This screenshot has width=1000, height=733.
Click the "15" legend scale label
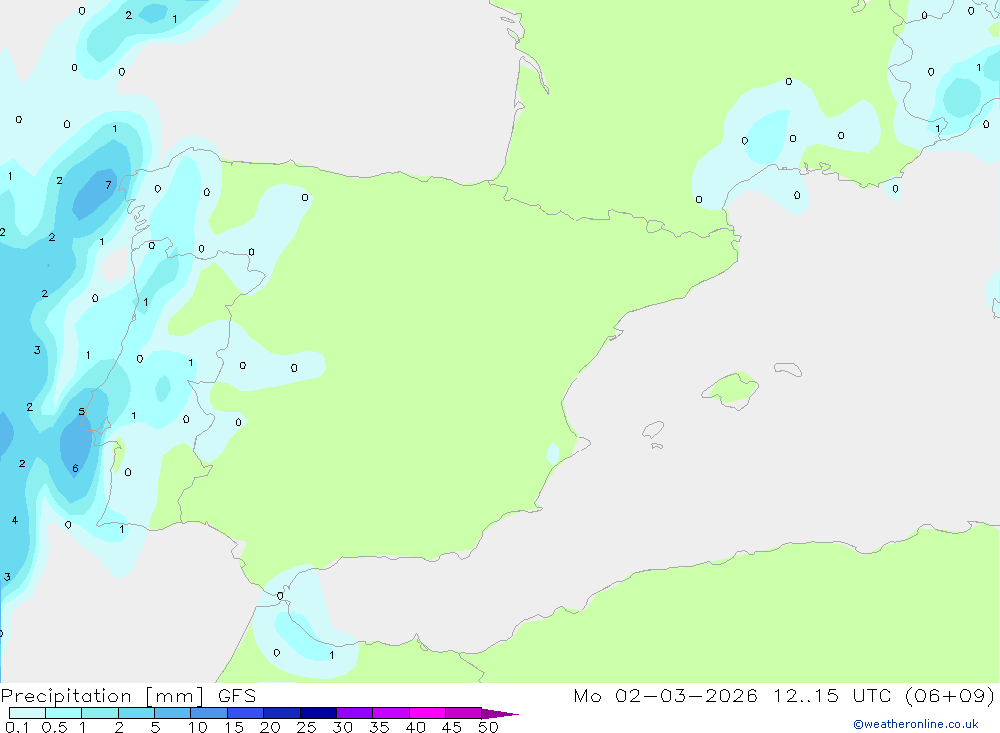pos(234,727)
